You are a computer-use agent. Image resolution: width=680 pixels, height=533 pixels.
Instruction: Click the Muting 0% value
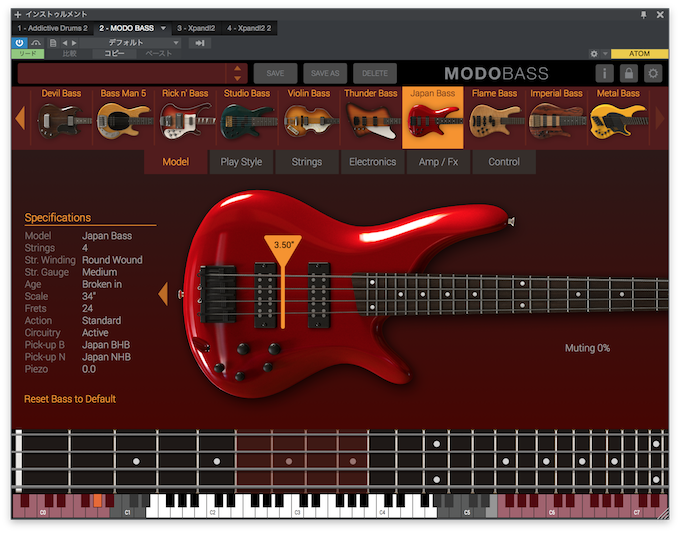tap(587, 348)
